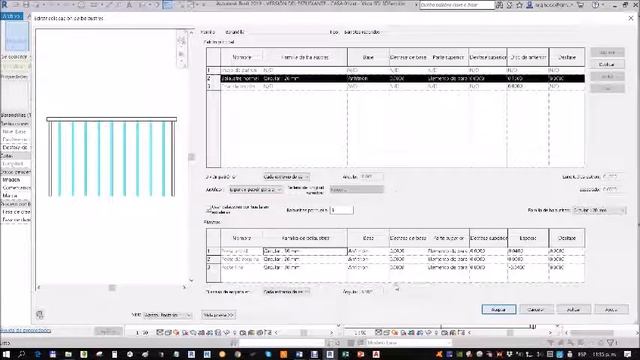Click the Nombre column header in posts table

[x=242, y=238]
